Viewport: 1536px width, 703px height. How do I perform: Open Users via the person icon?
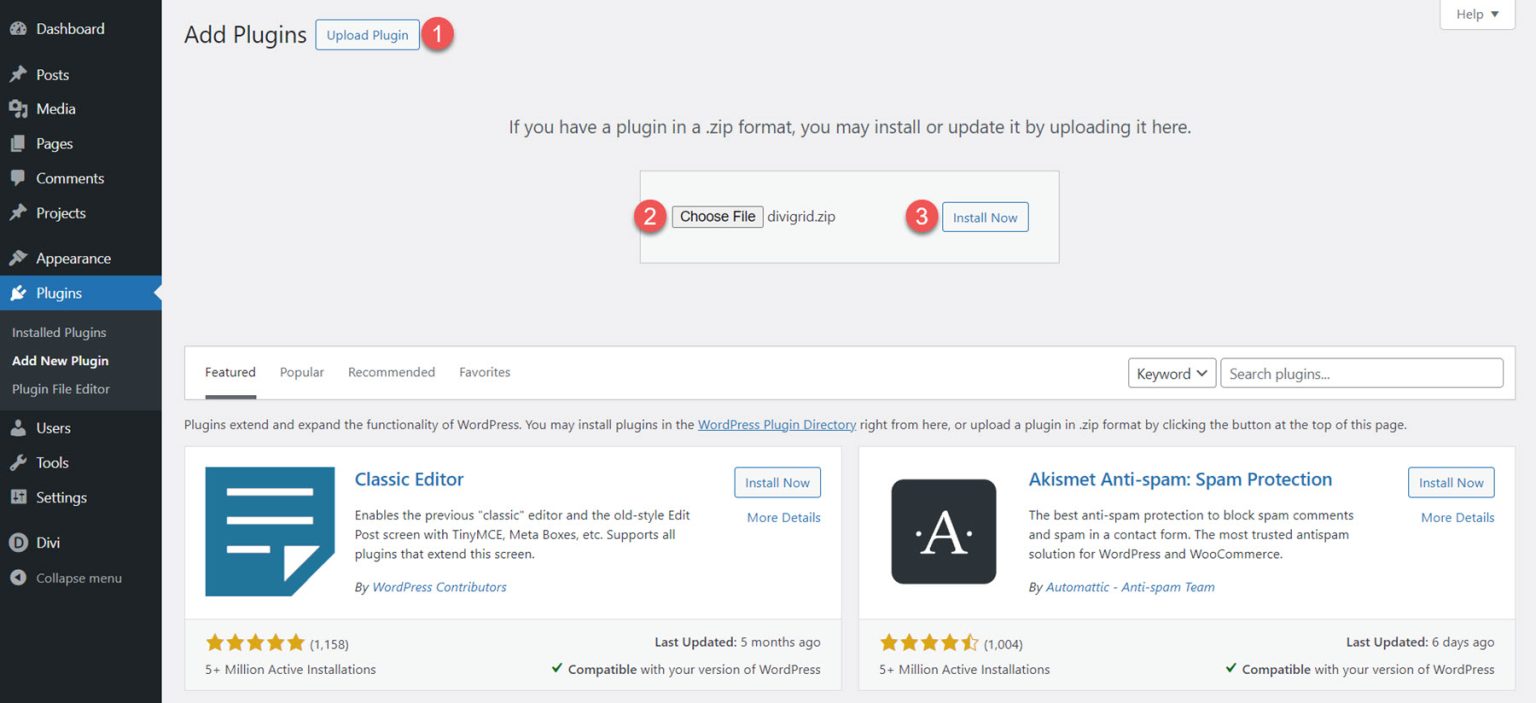click(x=20, y=427)
